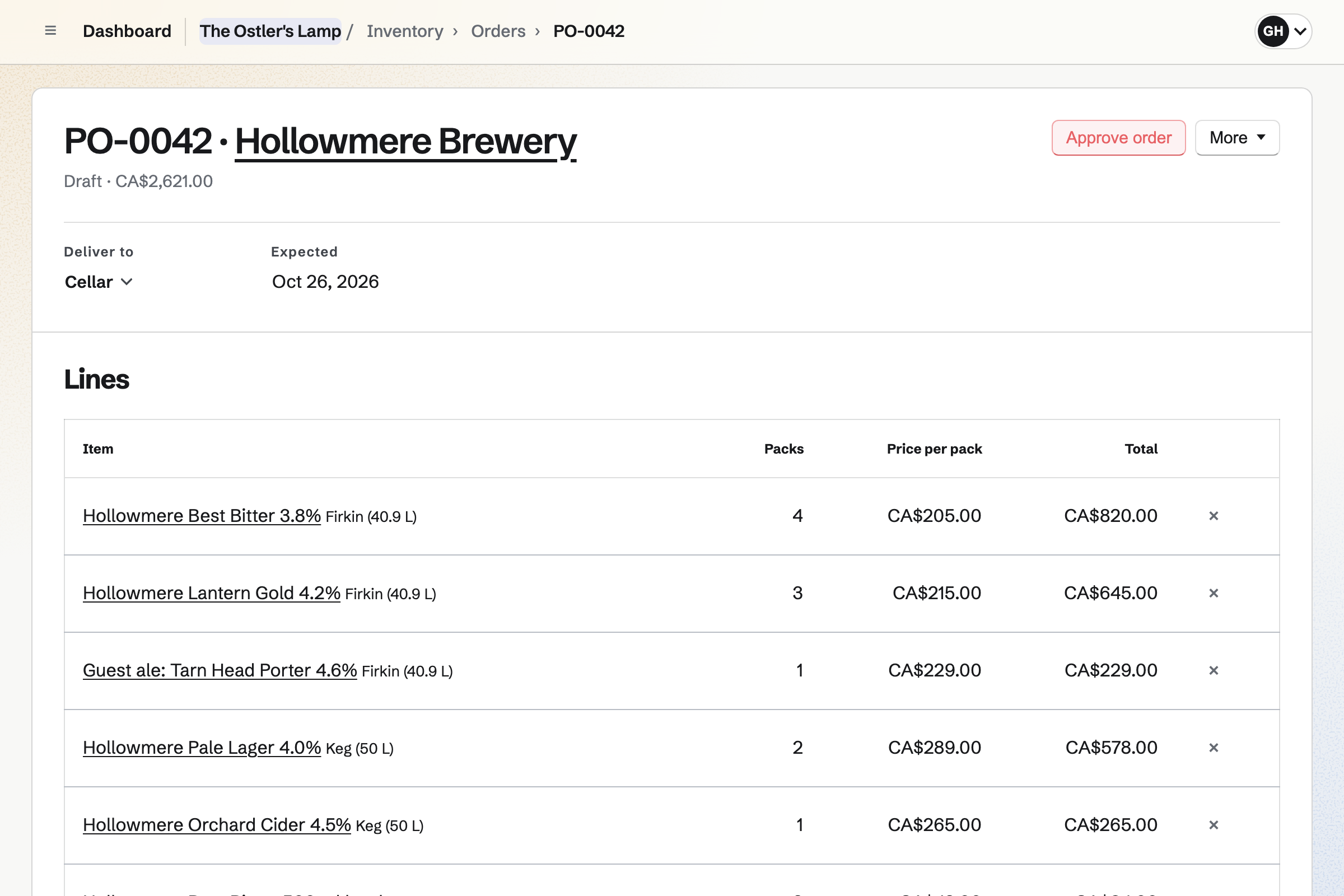This screenshot has width=1344, height=896.
Task: Remove the Hollowmere Pale Lager line
Action: tap(1214, 748)
